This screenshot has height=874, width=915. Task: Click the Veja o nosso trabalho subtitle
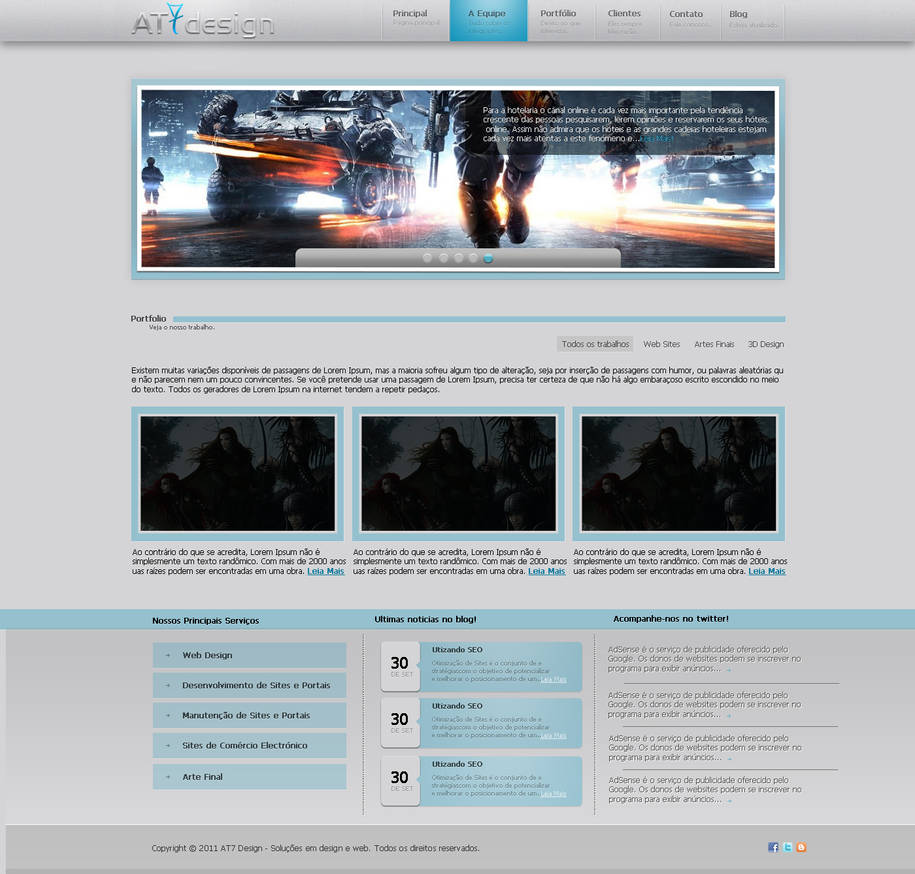181,327
